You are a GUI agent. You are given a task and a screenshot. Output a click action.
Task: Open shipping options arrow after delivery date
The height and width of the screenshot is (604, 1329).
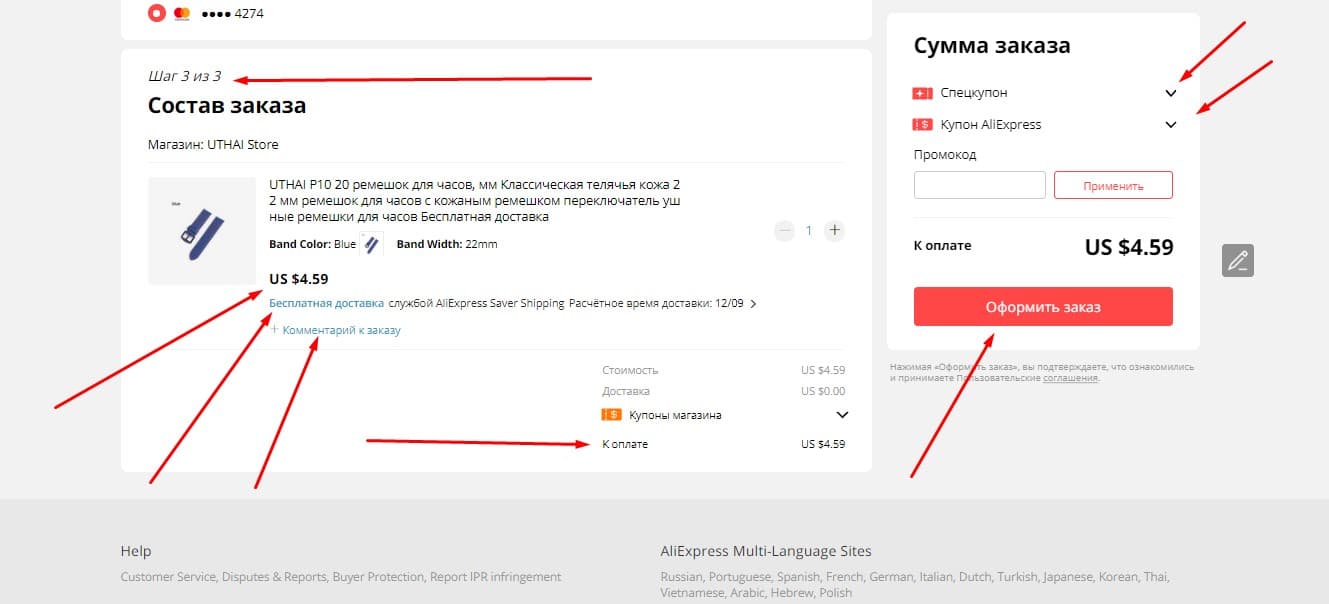(753, 303)
